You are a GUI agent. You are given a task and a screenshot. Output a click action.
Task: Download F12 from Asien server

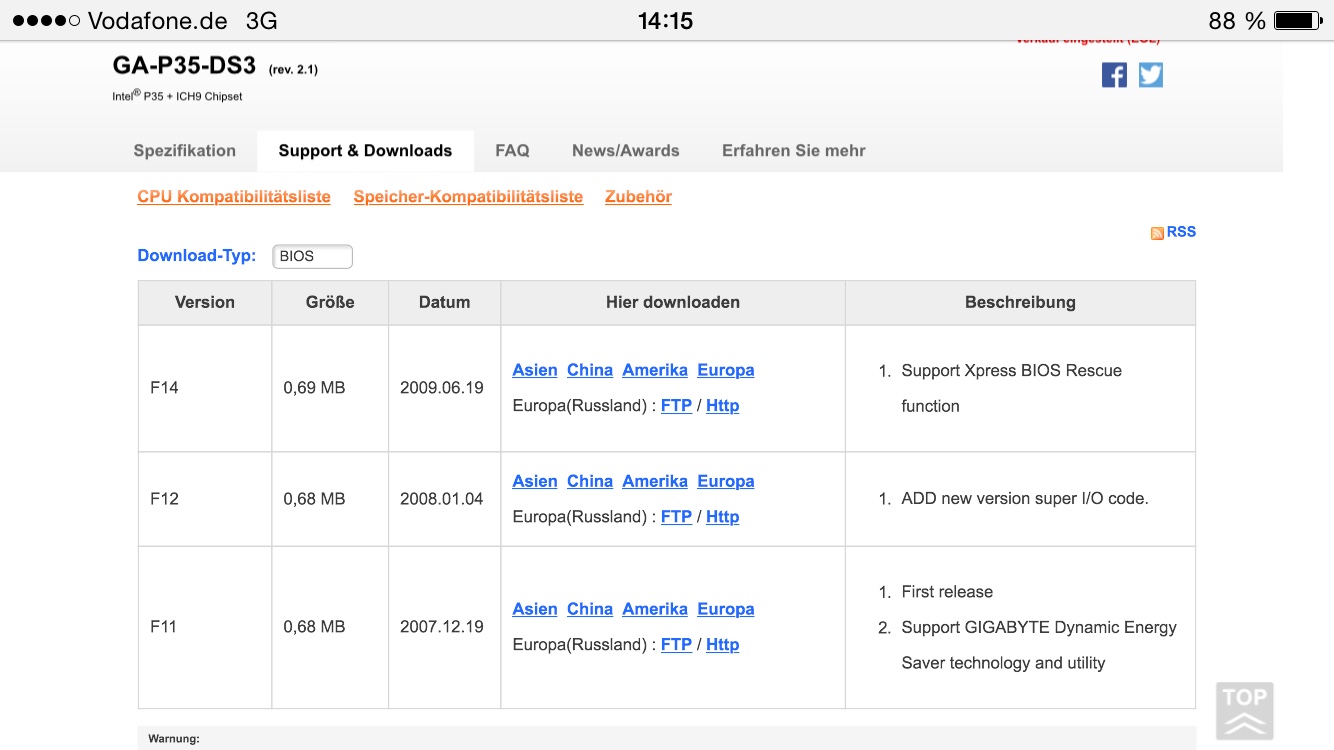pyautogui.click(x=535, y=481)
